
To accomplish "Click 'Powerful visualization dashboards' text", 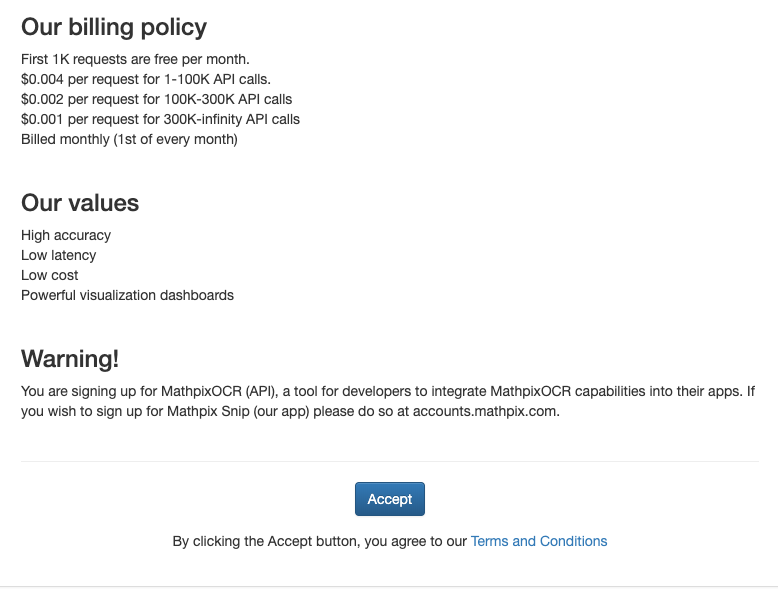I will (127, 295).
